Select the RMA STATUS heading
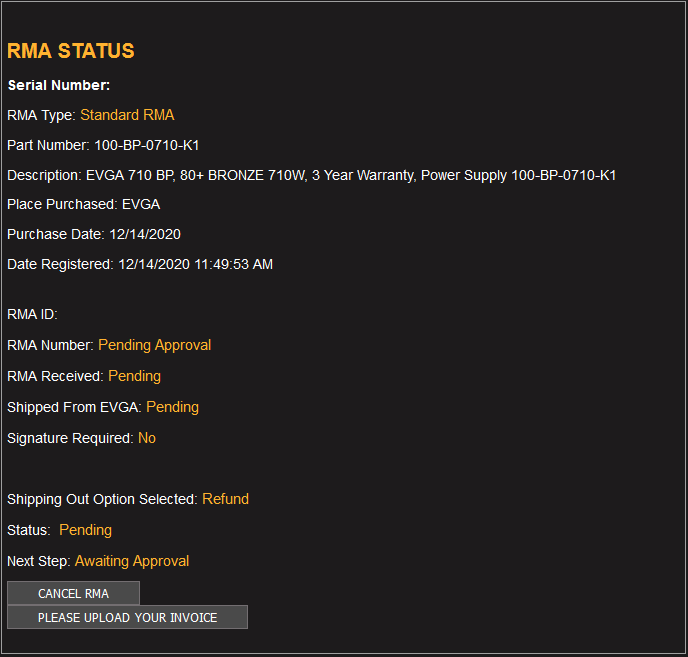The width and height of the screenshot is (688, 657). coord(71,51)
